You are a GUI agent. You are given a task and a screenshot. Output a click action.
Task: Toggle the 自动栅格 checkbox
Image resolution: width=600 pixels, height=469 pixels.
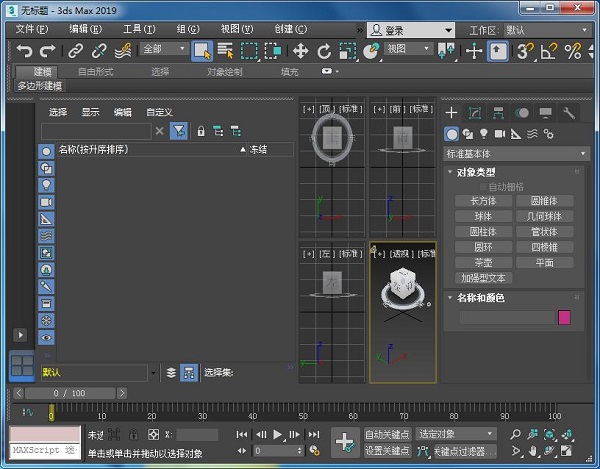482,186
